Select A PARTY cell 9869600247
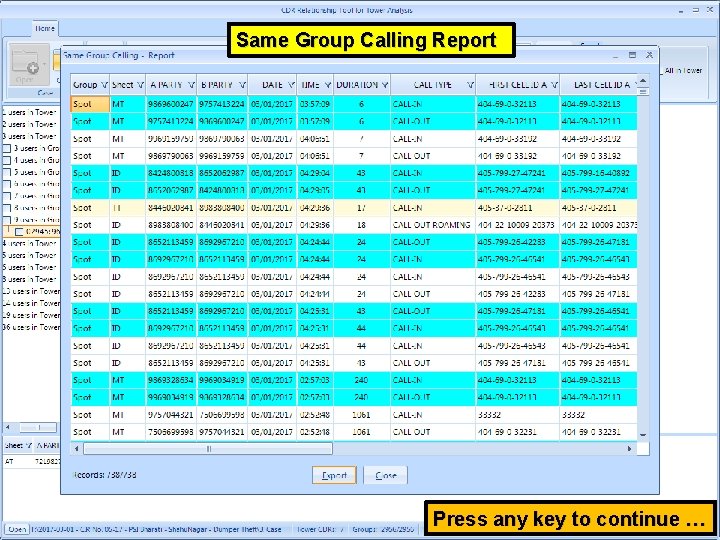This screenshot has height=540, width=720. click(171, 104)
